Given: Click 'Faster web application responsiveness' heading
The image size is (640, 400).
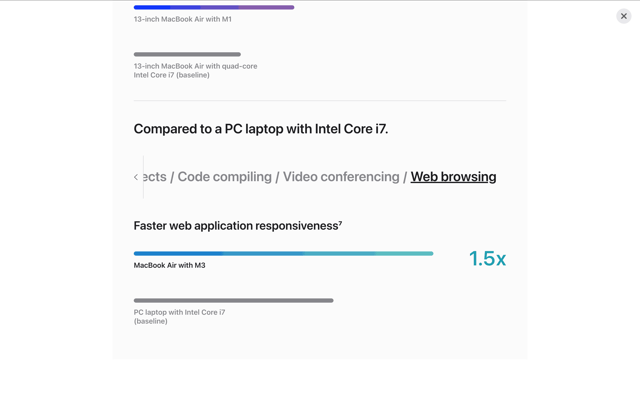Looking at the screenshot, I should 236,226.
